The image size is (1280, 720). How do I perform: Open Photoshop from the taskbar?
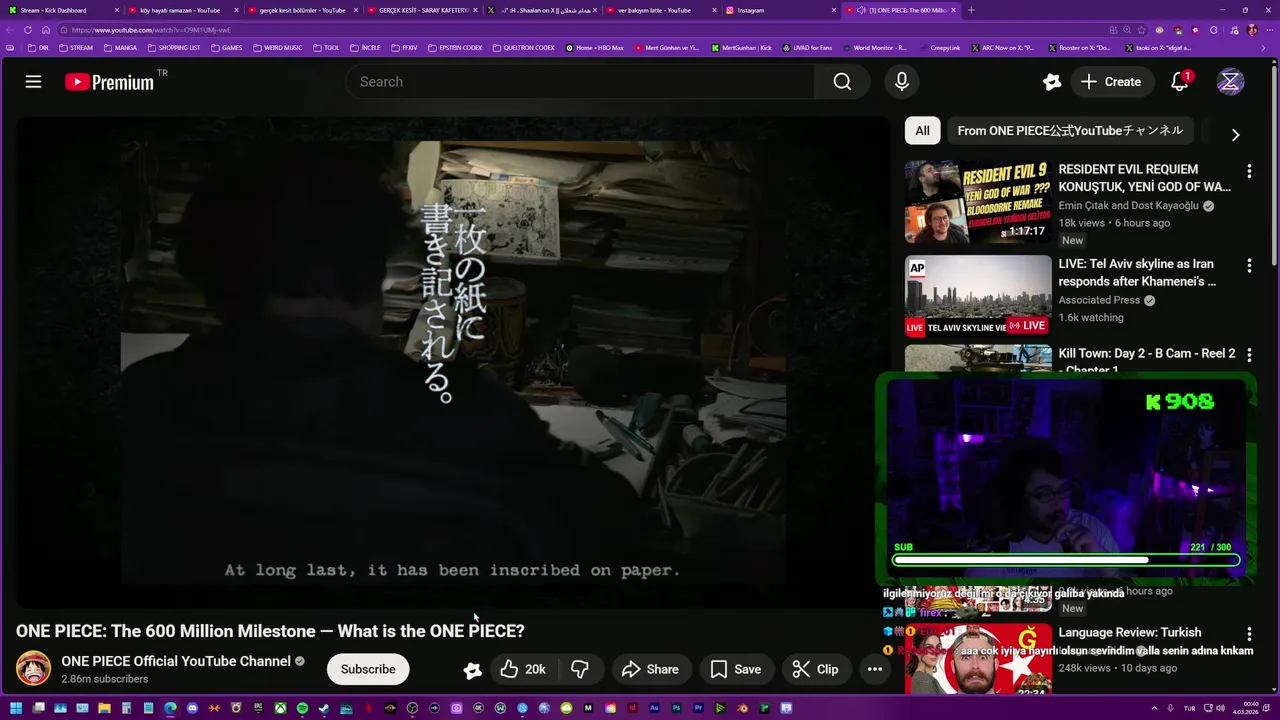pos(676,708)
